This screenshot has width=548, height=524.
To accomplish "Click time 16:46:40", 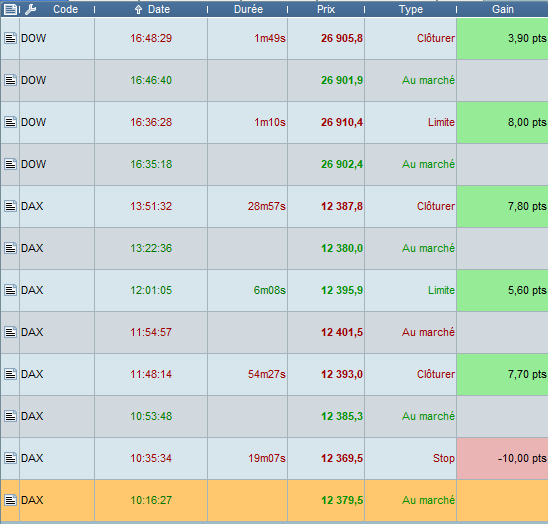I will coord(151,80).
